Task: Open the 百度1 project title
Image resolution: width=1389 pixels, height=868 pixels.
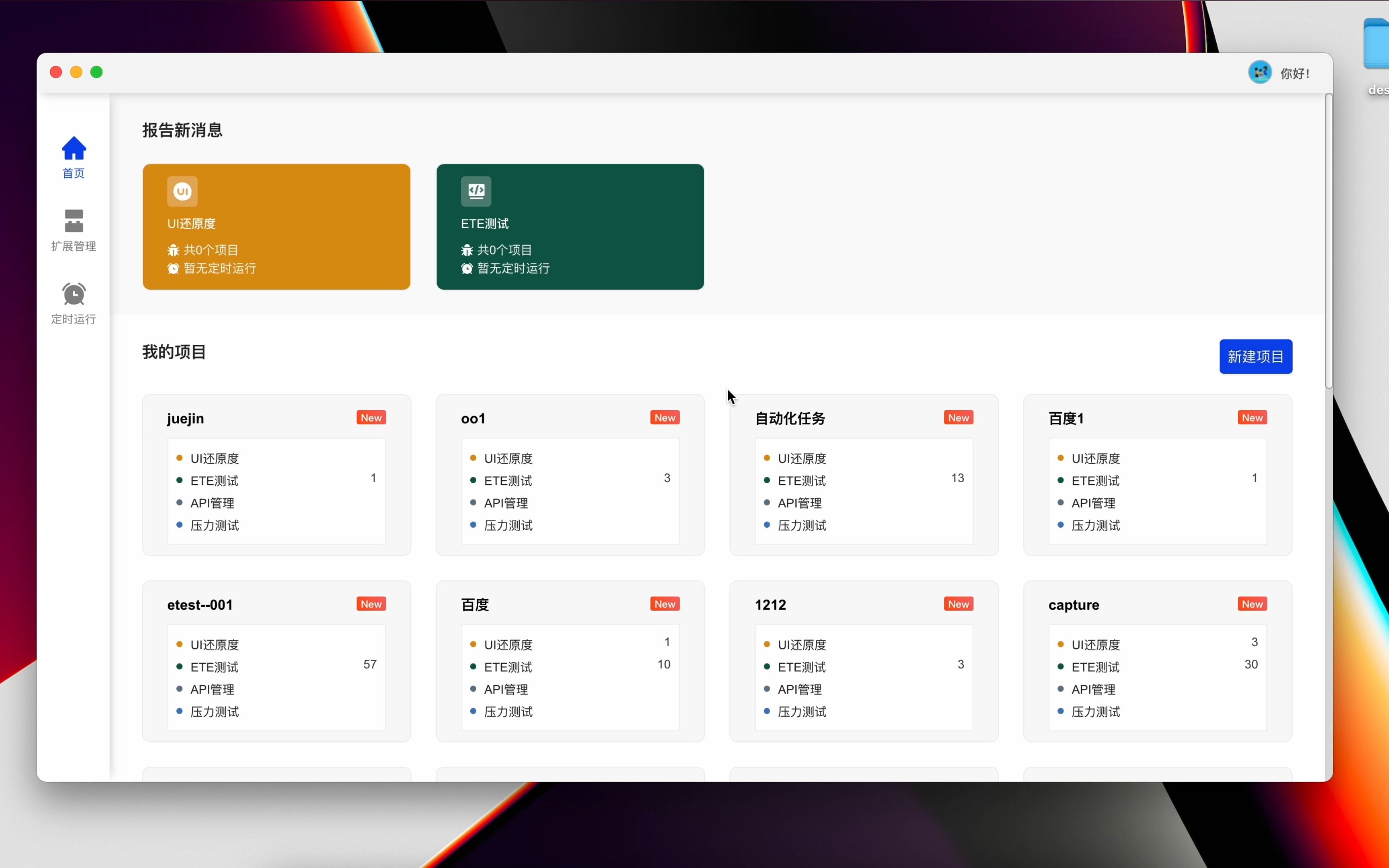Action: 1066,418
